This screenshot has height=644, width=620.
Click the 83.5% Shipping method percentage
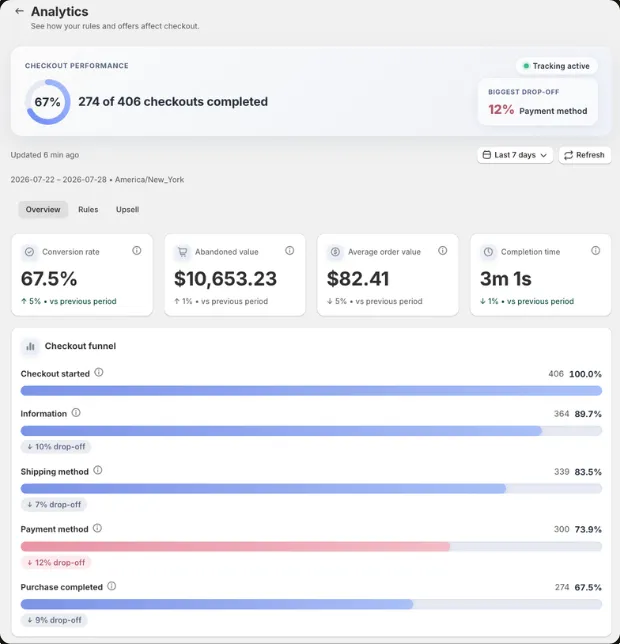[x=588, y=472]
